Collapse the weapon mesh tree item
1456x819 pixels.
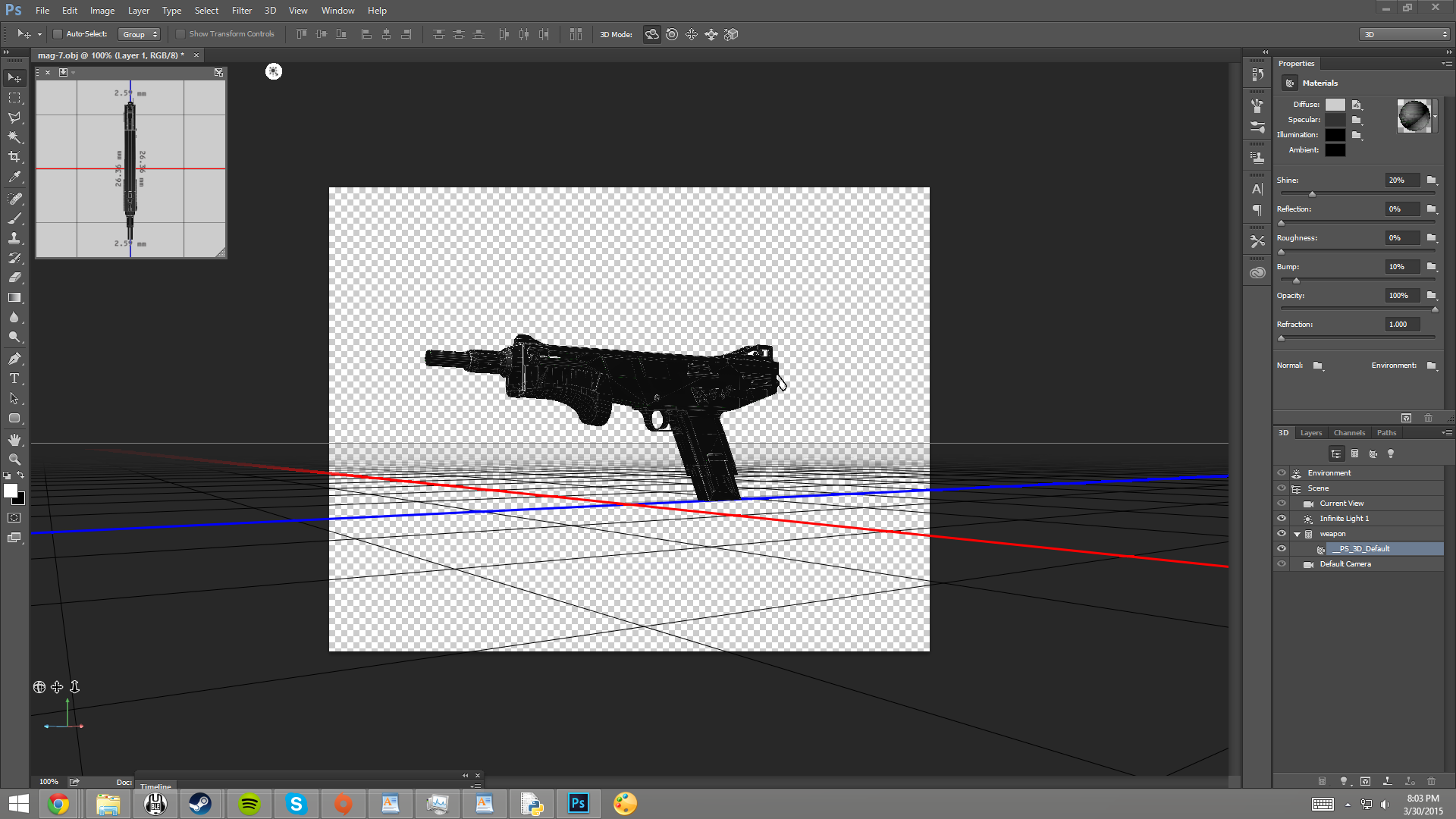1298,534
